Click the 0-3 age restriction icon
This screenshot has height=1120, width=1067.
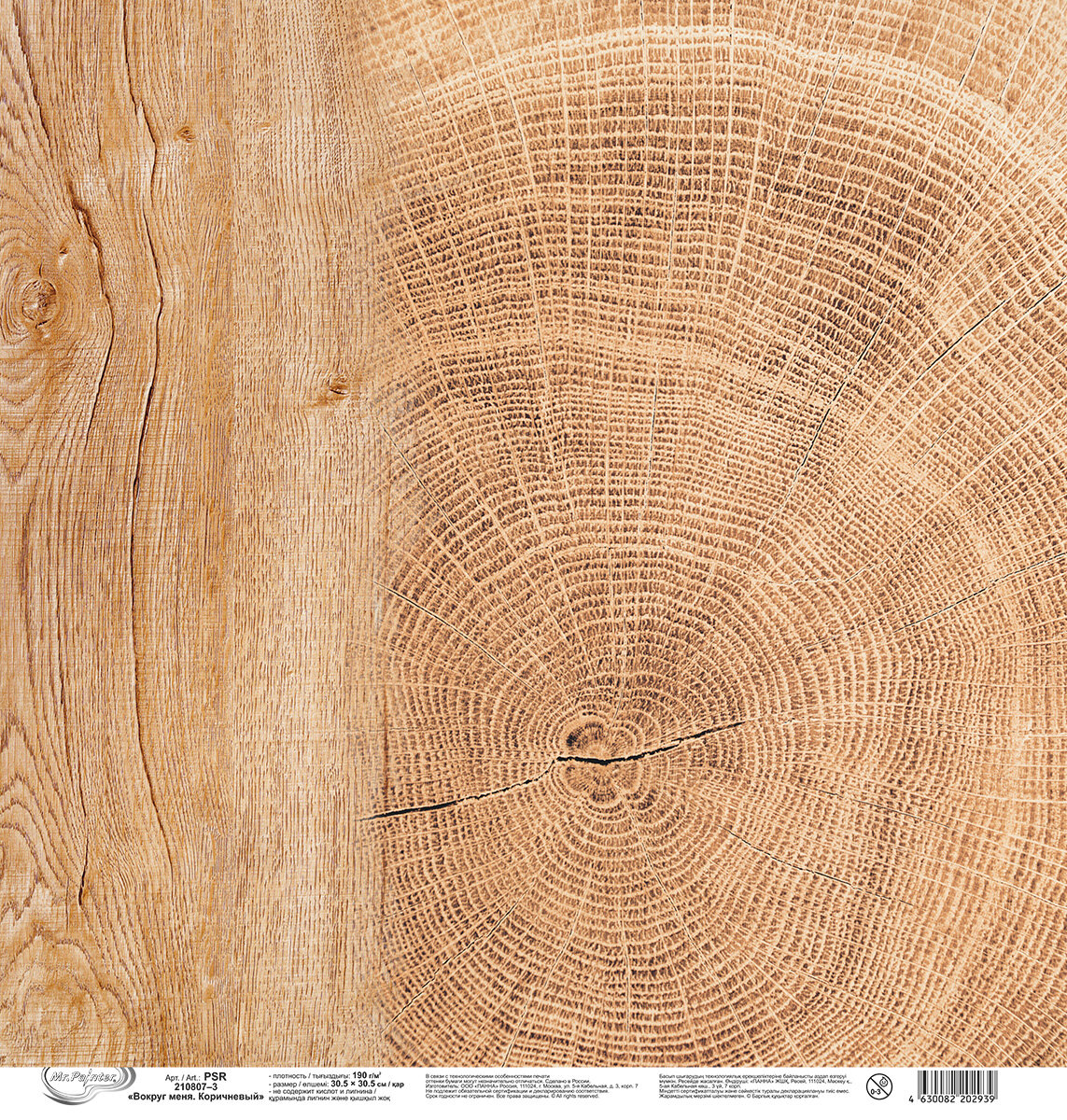(x=879, y=1085)
